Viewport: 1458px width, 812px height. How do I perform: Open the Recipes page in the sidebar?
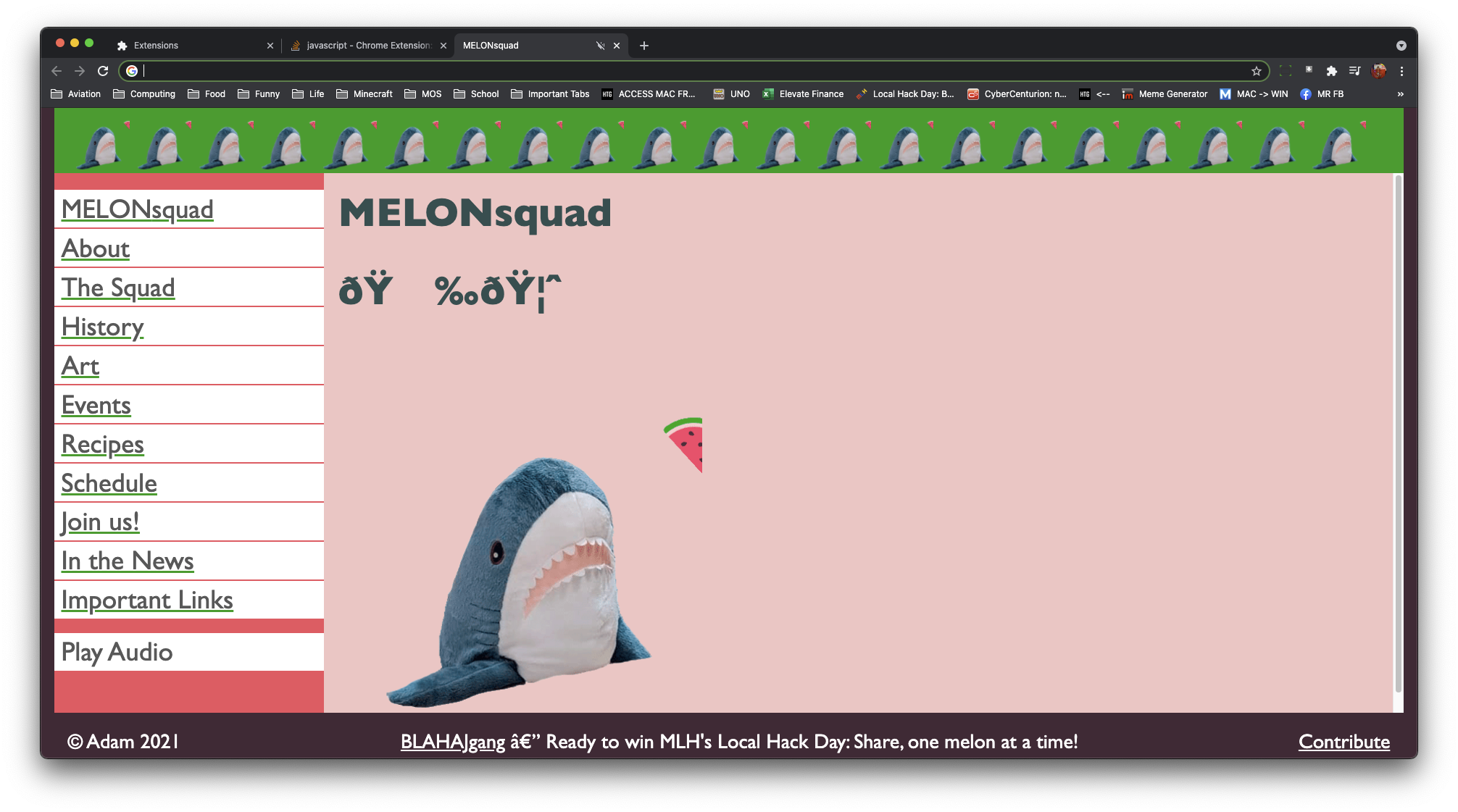102,444
